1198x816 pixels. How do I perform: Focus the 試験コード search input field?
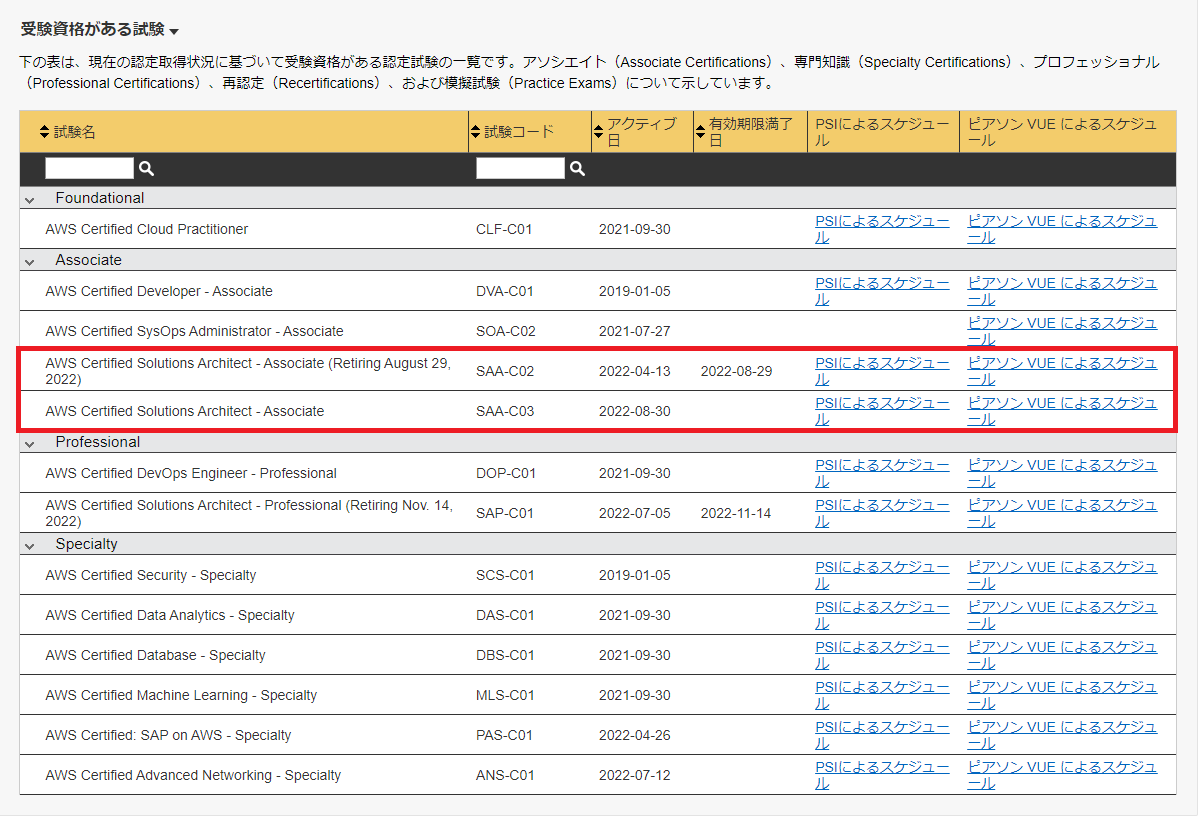pyautogui.click(x=520, y=168)
